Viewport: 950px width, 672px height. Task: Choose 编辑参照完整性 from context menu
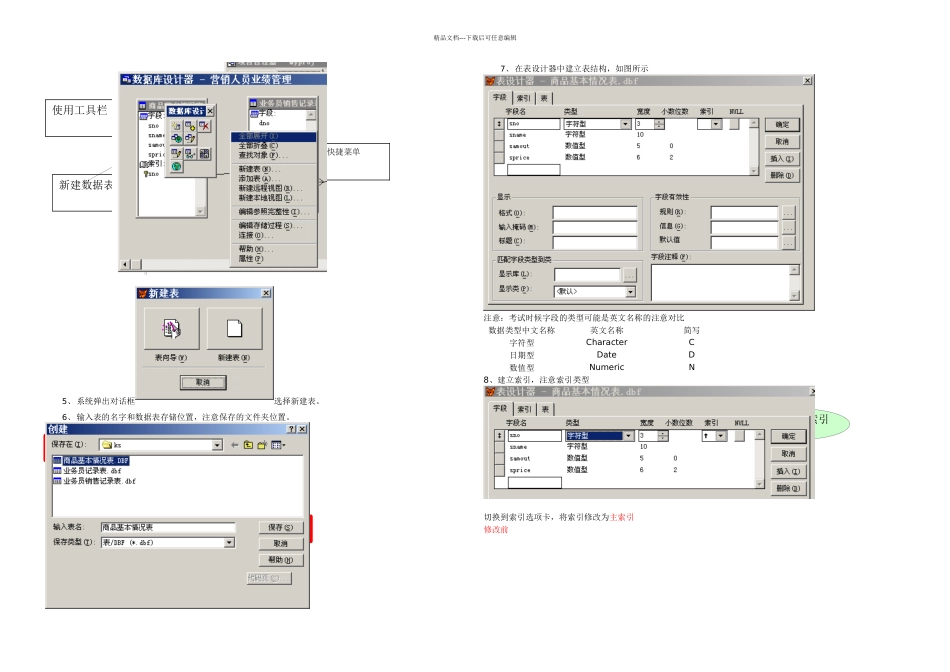[x=274, y=211]
